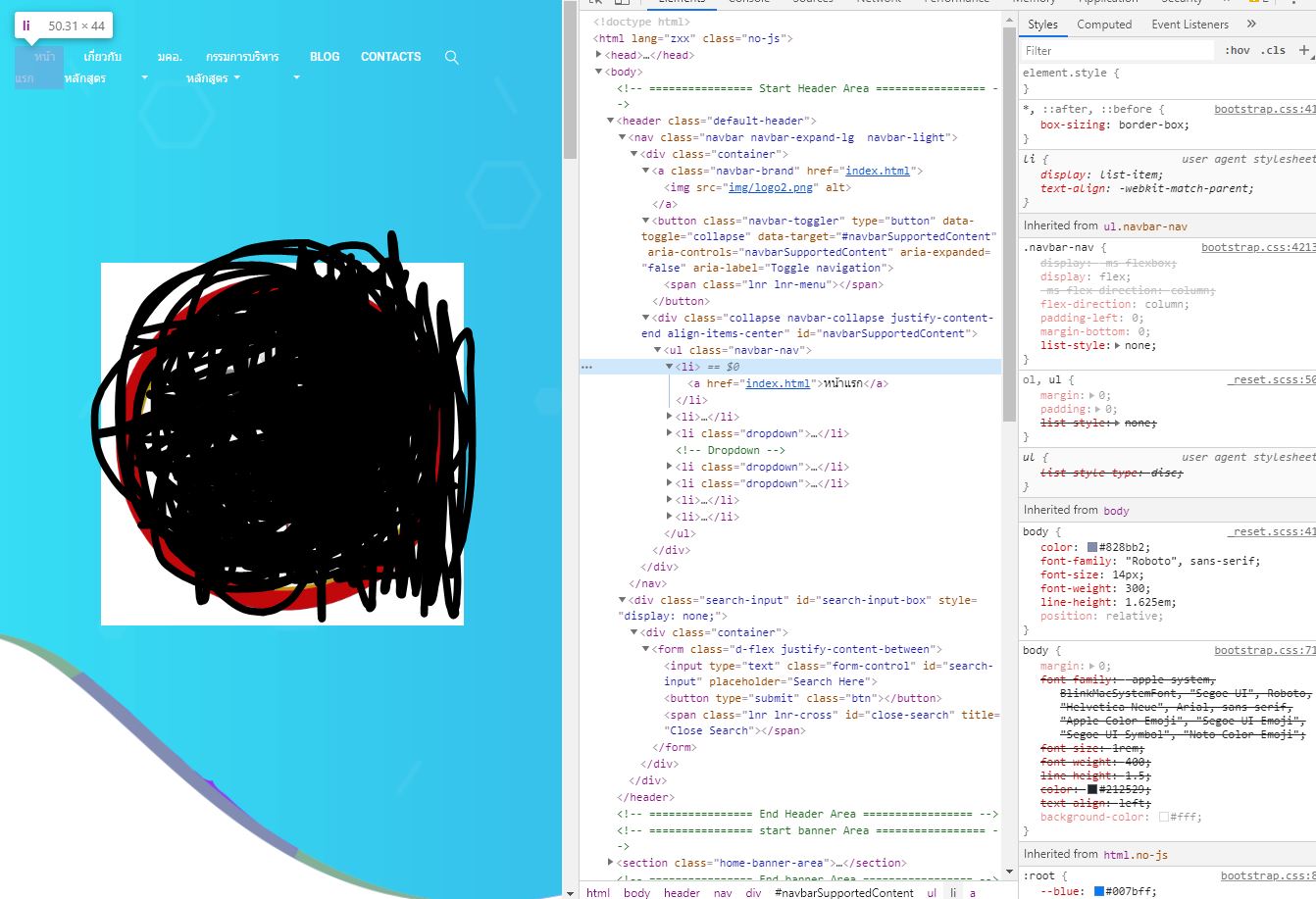Screen dimensions: 1316x899
Task: Click the #212529 color swatch
Action: (1091, 789)
